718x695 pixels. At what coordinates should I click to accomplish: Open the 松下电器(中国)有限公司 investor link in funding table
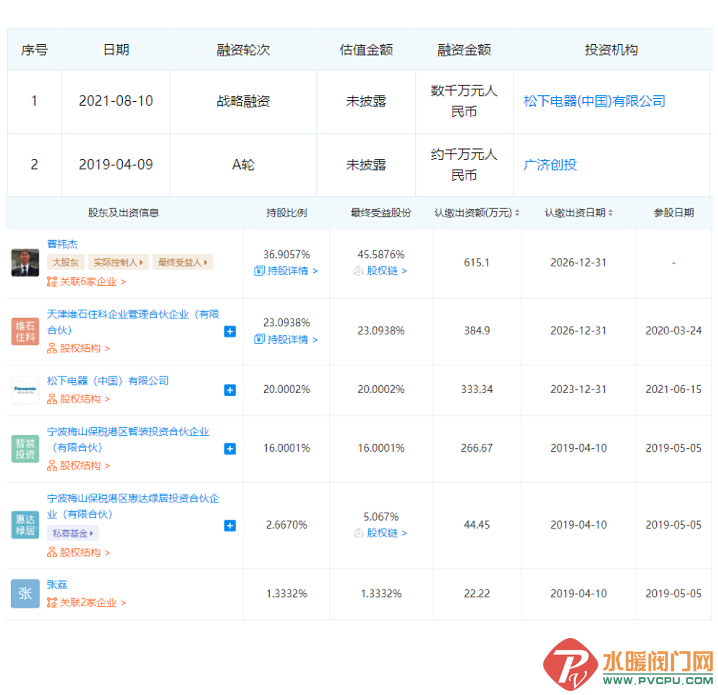click(x=594, y=101)
